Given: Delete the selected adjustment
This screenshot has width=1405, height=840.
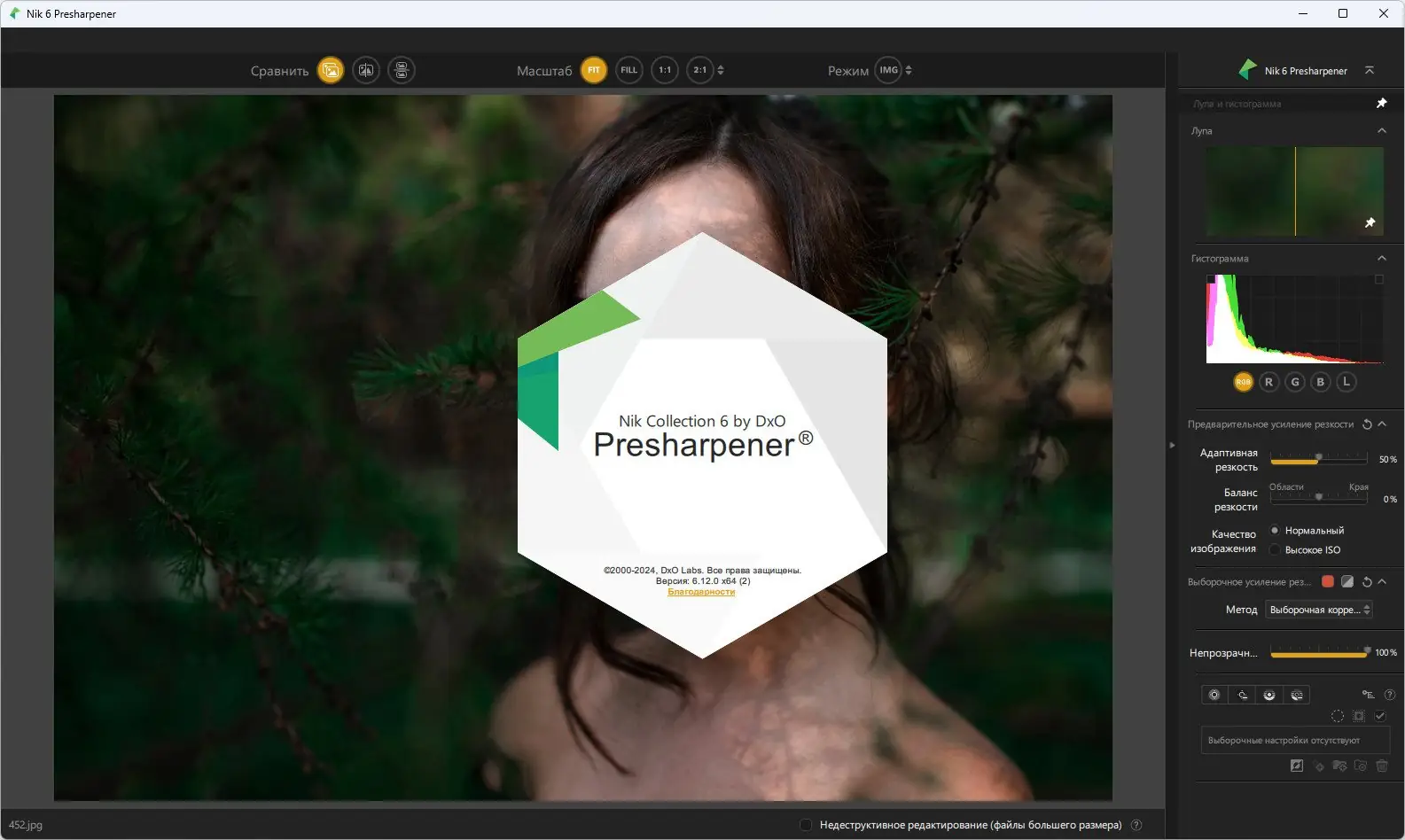Looking at the screenshot, I should point(1382,766).
